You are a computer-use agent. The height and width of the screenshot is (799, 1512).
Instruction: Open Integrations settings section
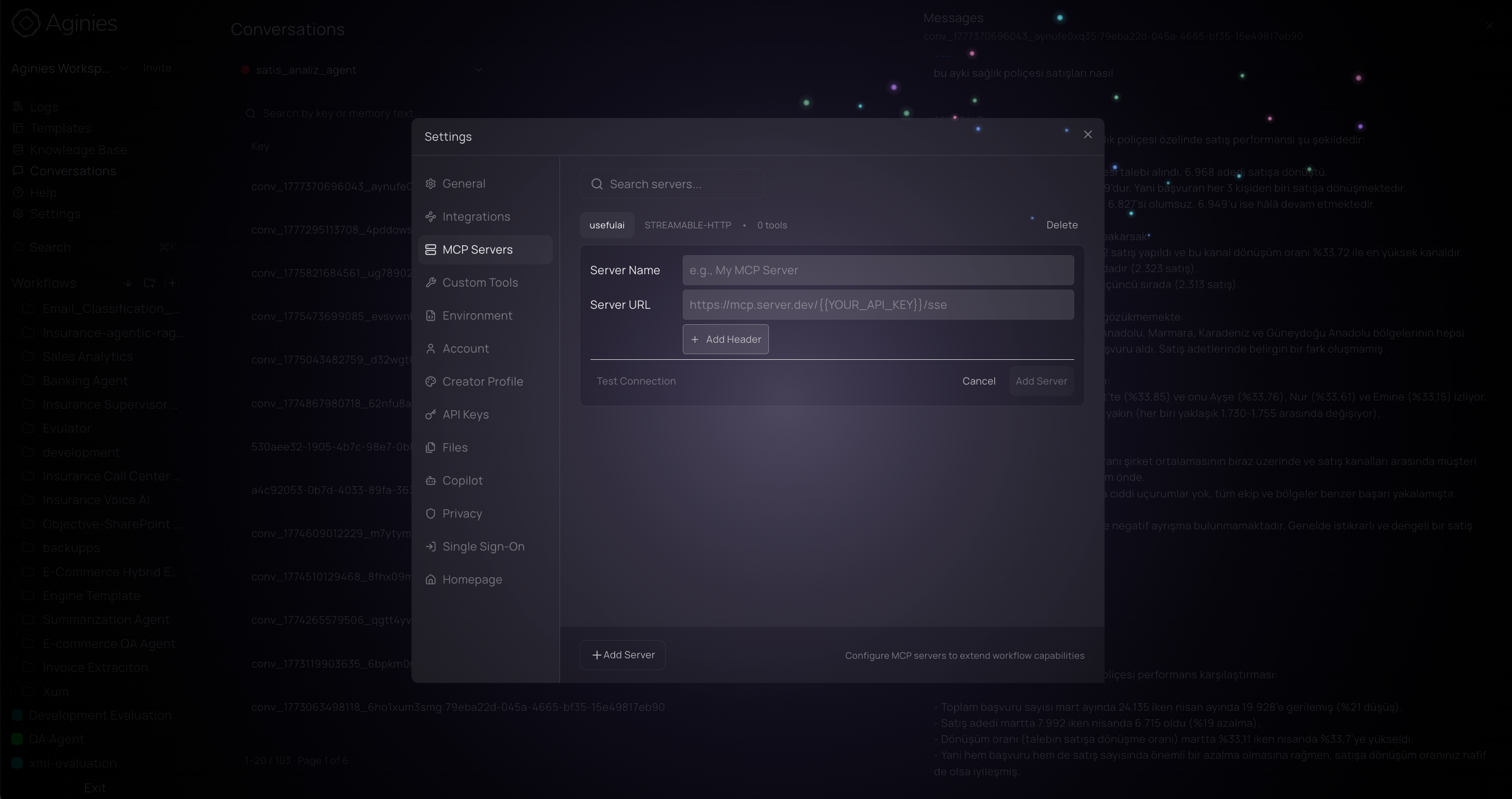point(485,217)
